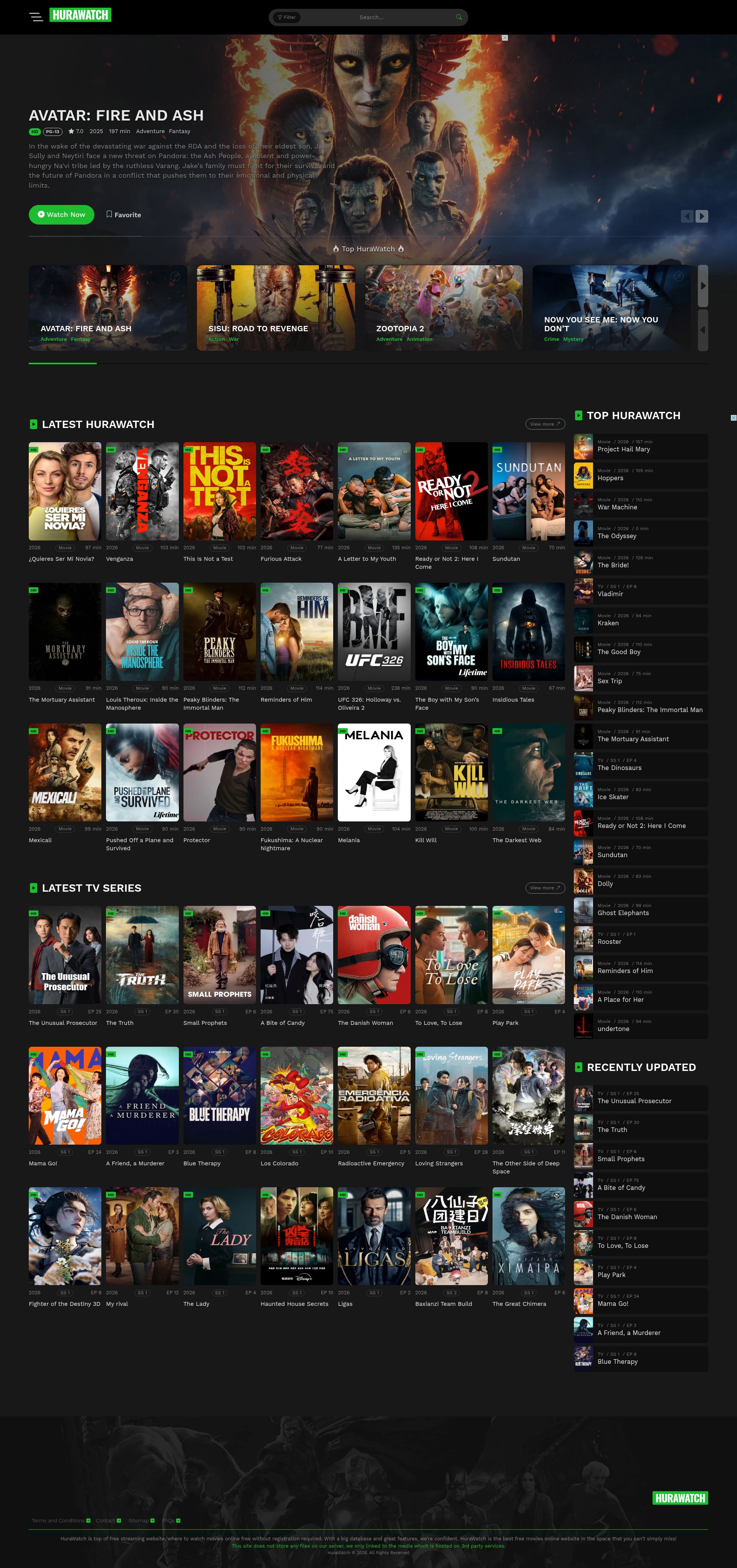Open The Lady series poster
The height and width of the screenshot is (1568, 737).
tap(220, 1236)
